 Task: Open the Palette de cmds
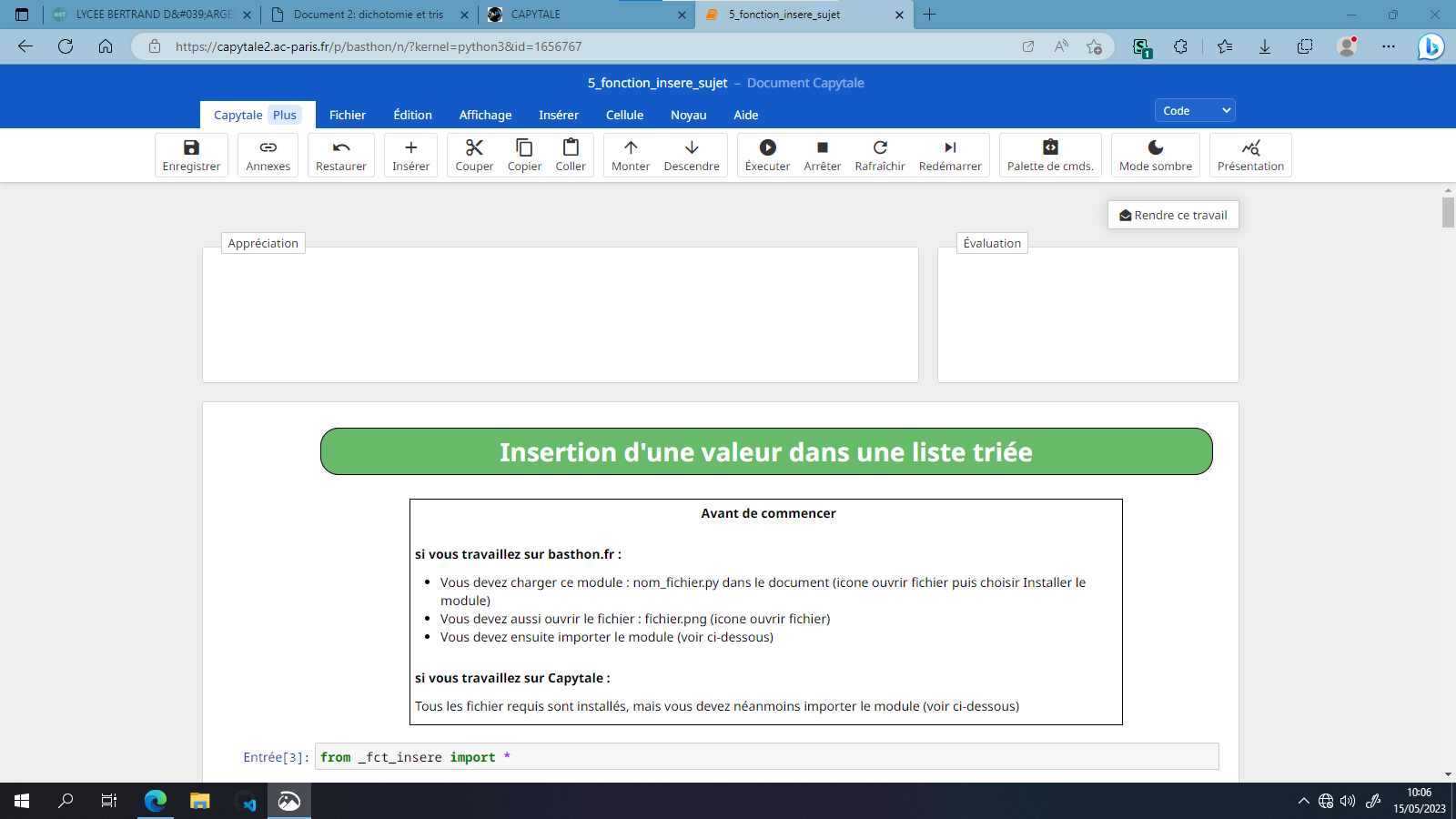pos(1050,155)
